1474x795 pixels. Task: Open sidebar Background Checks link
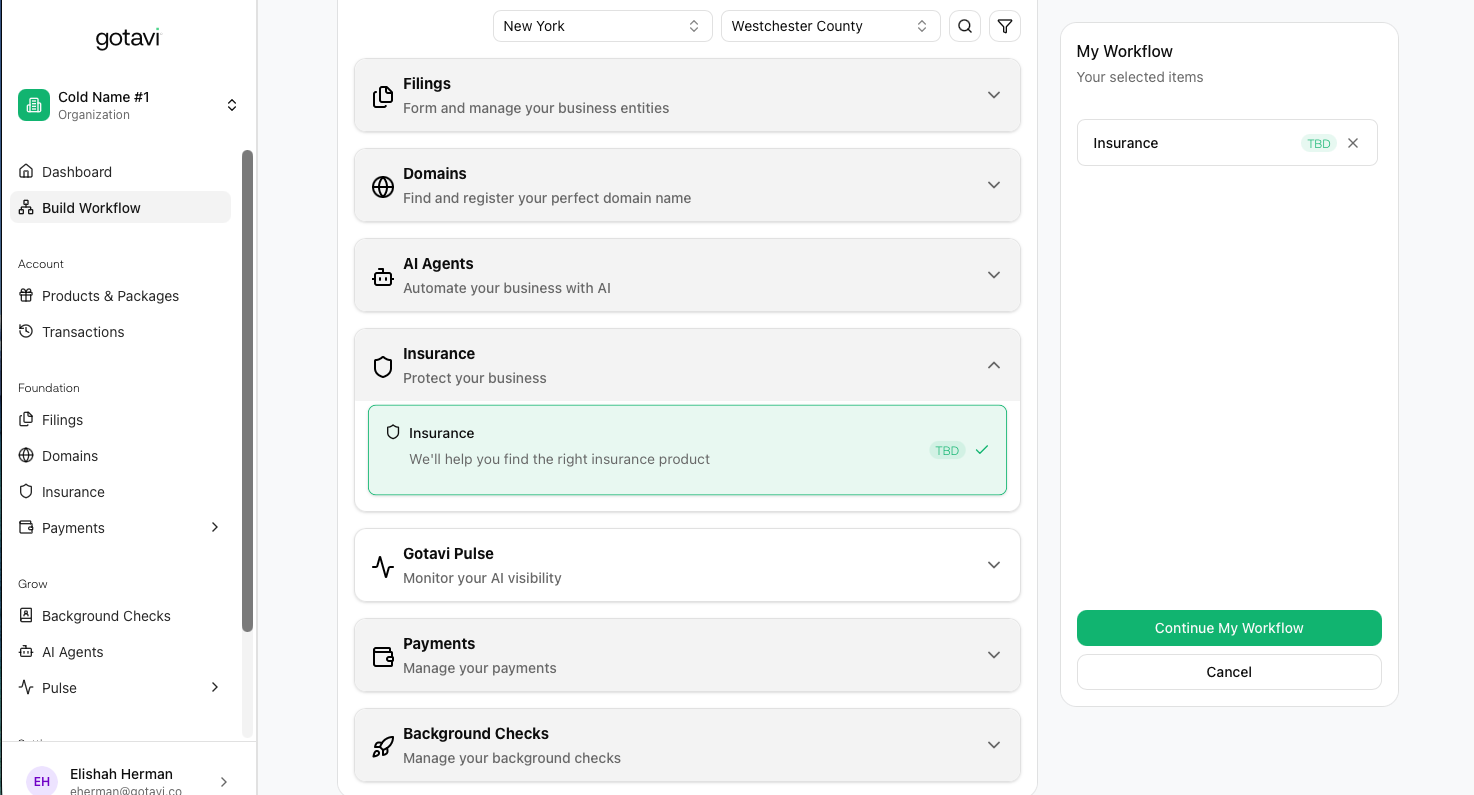pos(120,616)
